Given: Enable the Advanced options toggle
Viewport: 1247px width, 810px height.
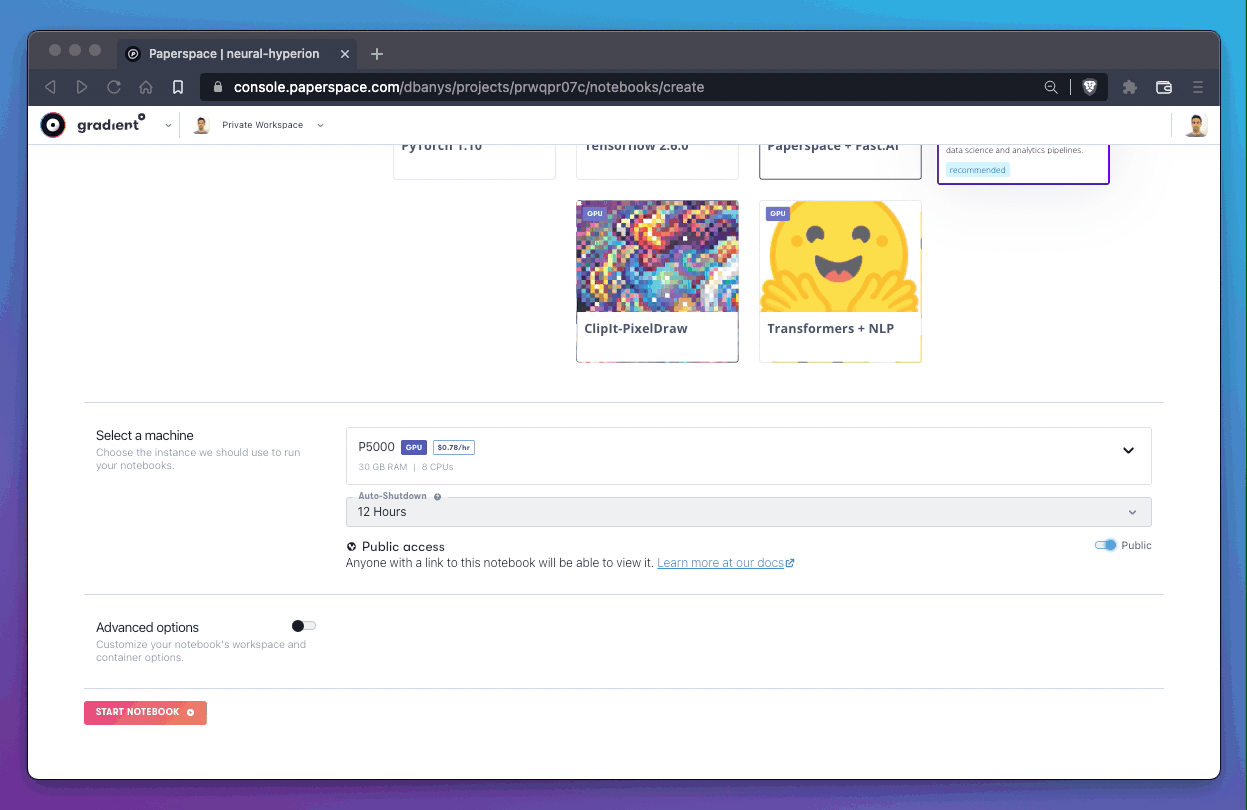Looking at the screenshot, I should [304, 626].
